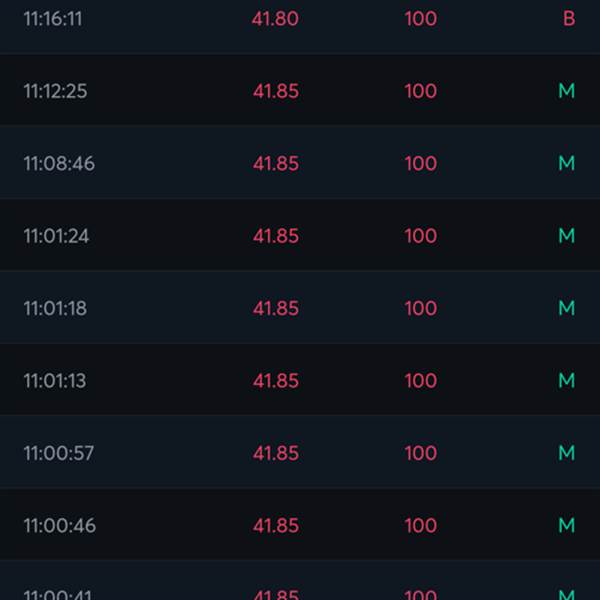Click the red B marker at 11:16:11

point(569,18)
